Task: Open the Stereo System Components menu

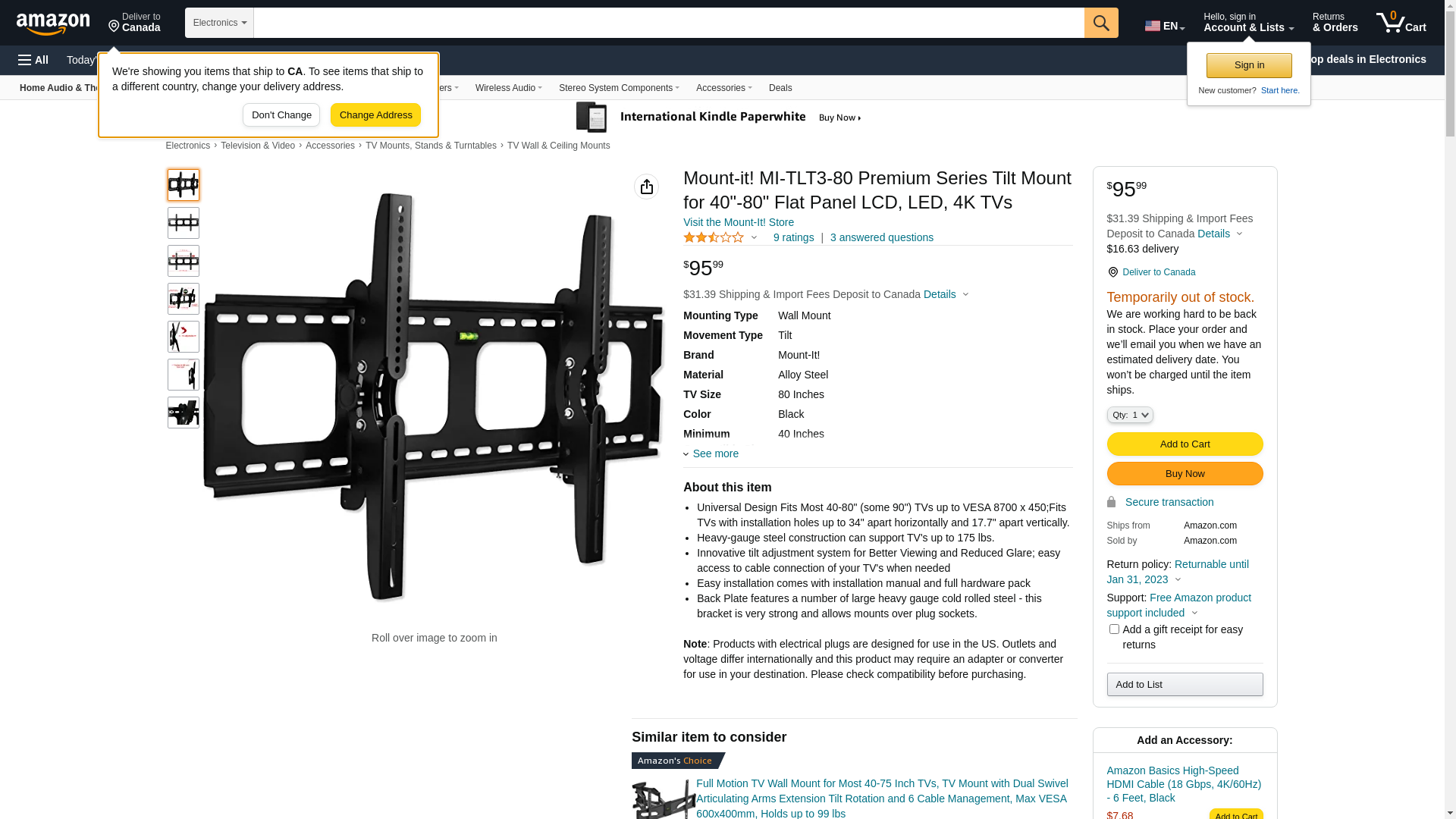Action: coord(619,88)
